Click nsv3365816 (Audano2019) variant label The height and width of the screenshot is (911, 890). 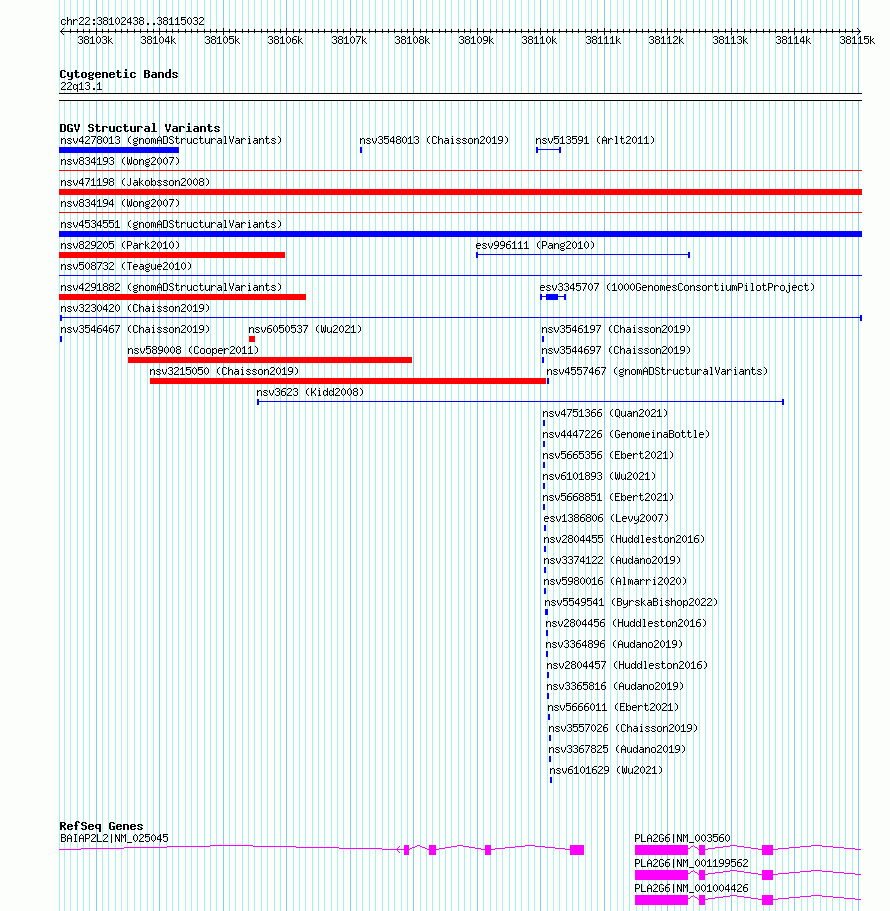[x=615, y=686]
